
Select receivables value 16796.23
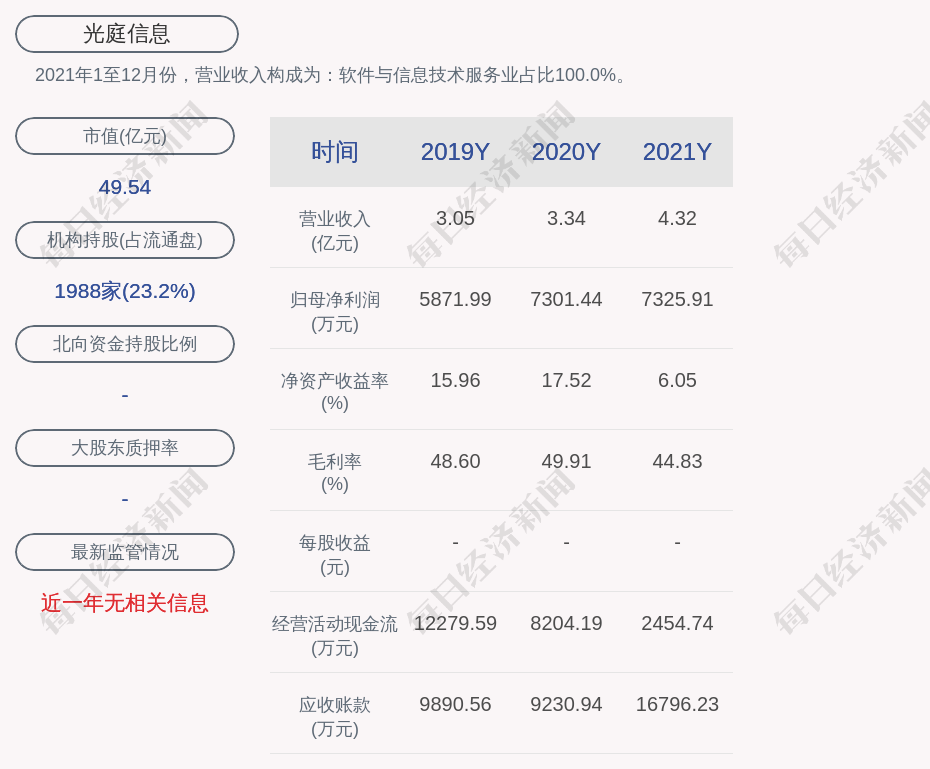[677, 704]
